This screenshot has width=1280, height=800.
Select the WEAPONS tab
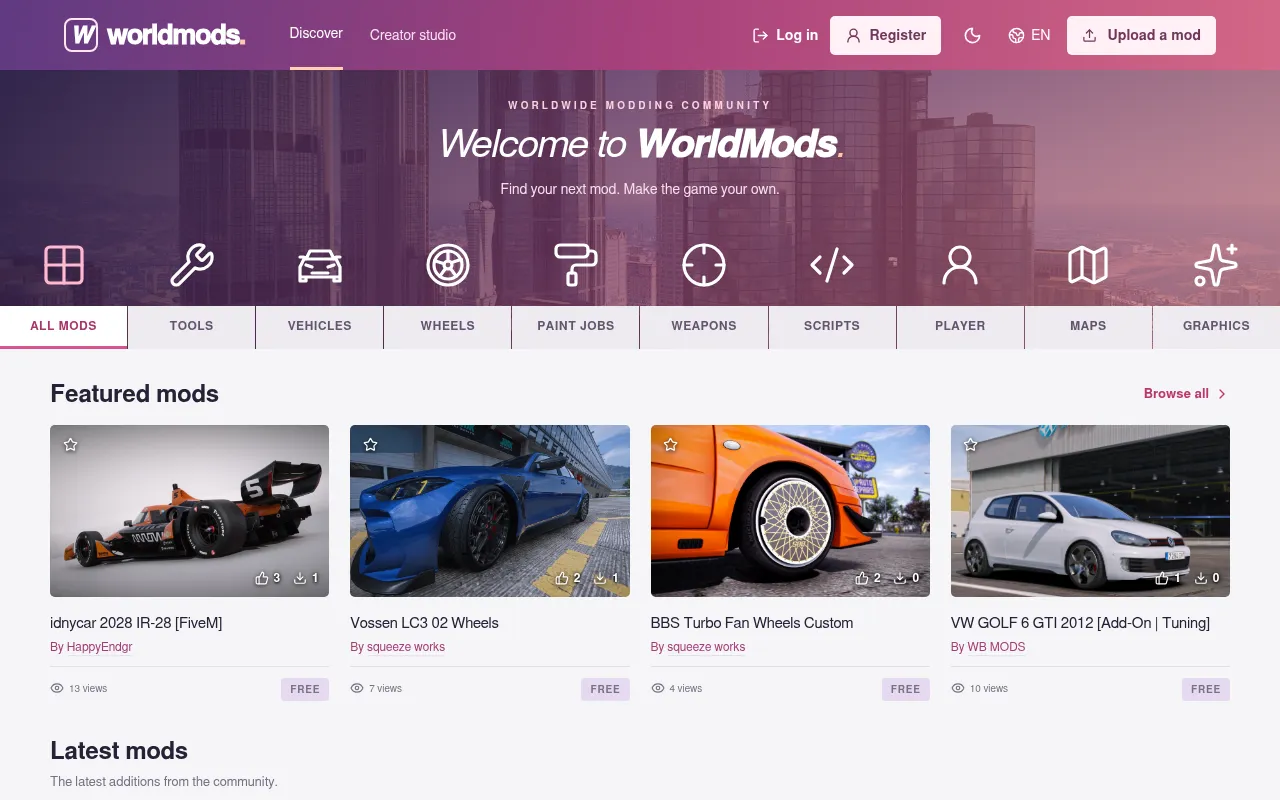coord(704,326)
